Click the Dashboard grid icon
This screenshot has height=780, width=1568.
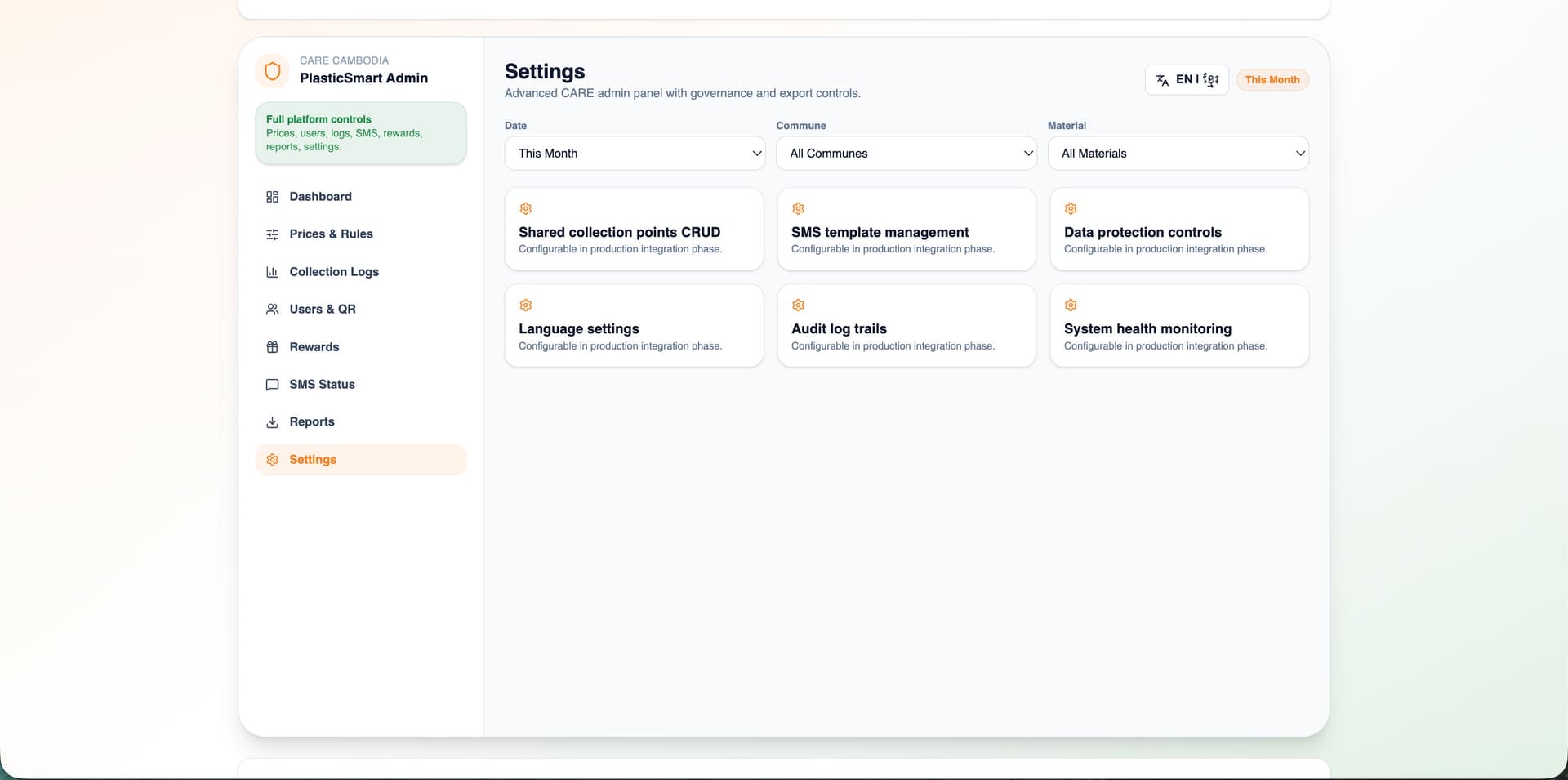273,197
